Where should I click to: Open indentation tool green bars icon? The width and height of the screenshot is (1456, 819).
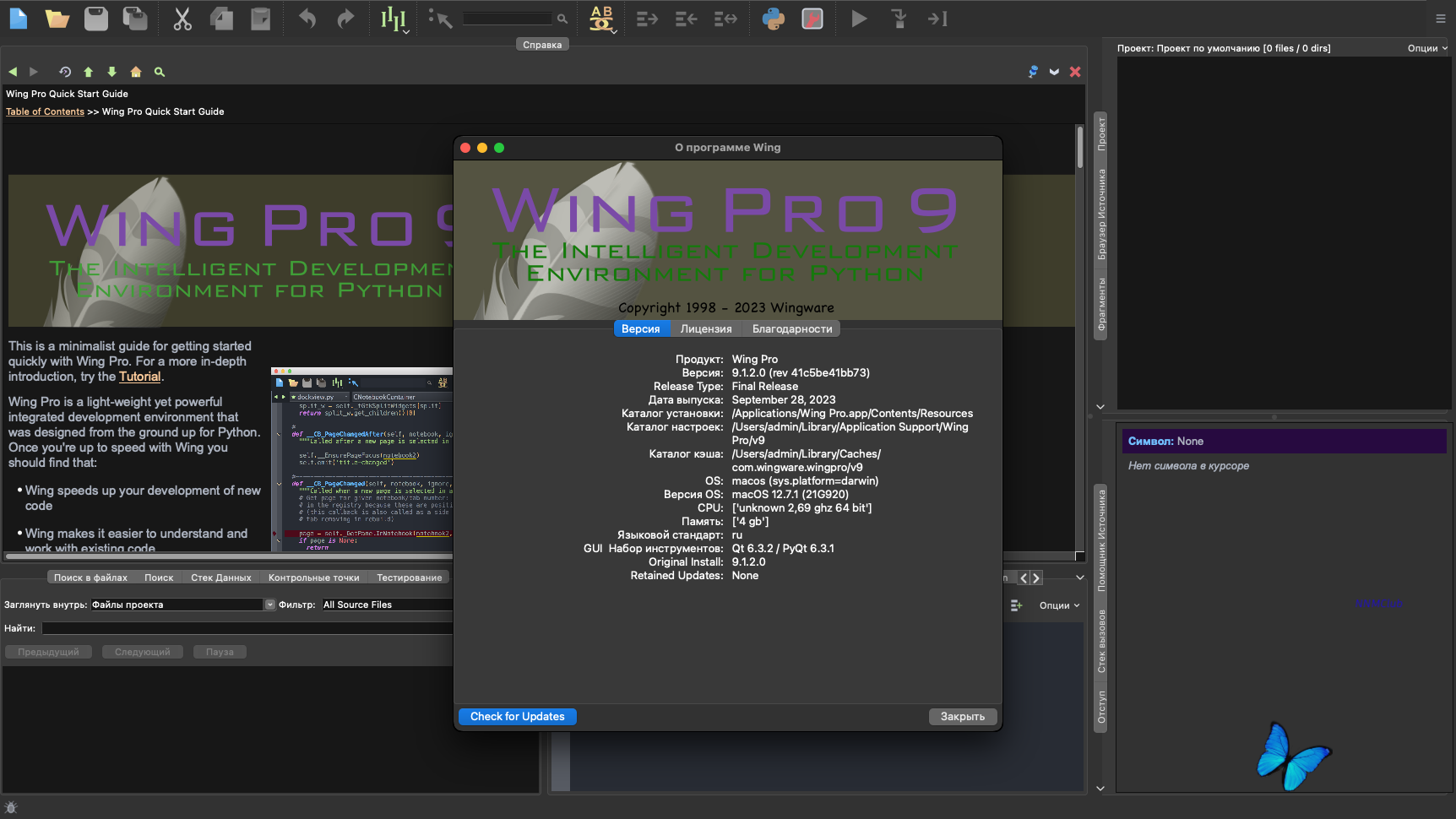pyautogui.click(x=393, y=19)
